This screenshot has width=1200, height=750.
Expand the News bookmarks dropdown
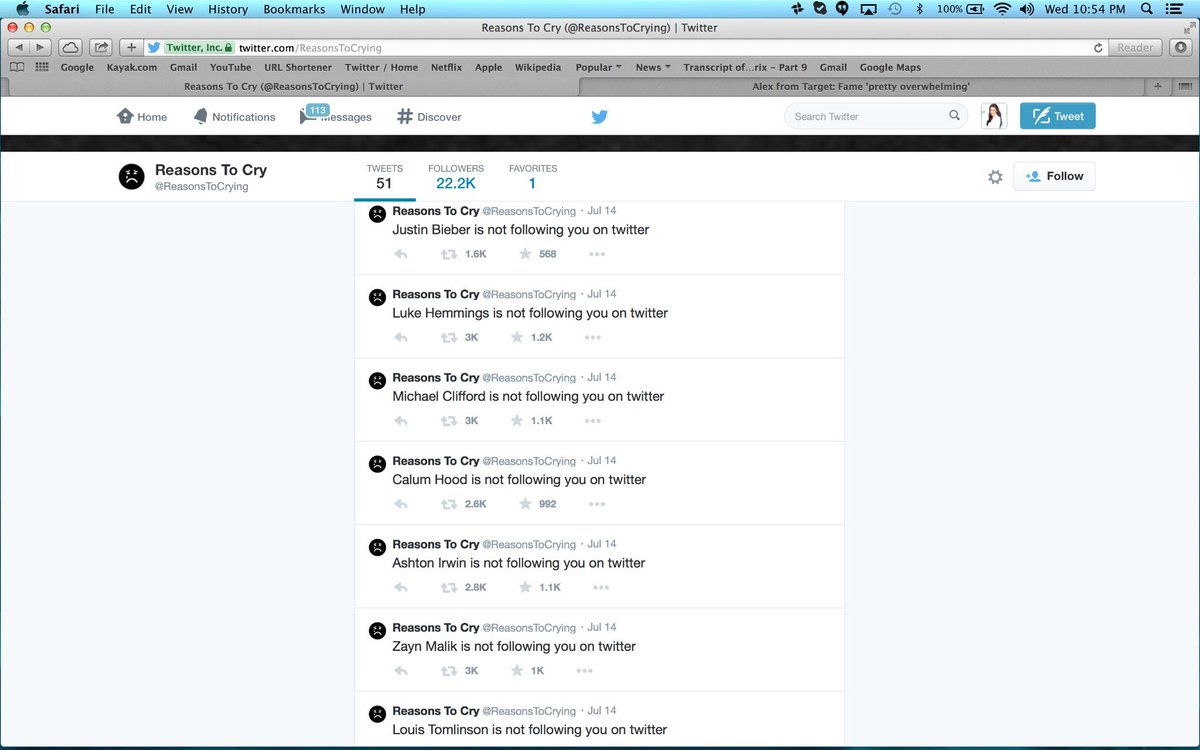pyautogui.click(x=654, y=67)
